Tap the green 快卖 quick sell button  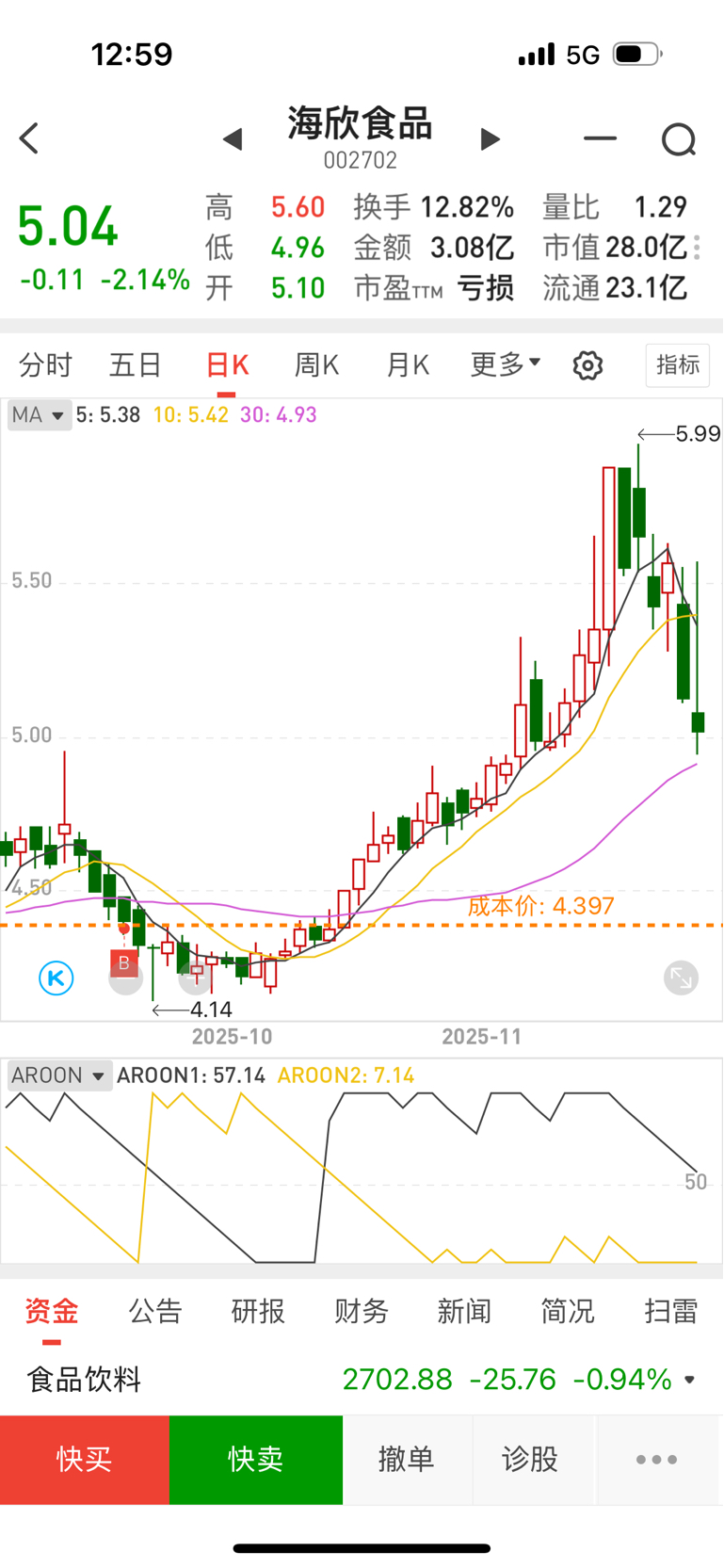[x=256, y=1460]
